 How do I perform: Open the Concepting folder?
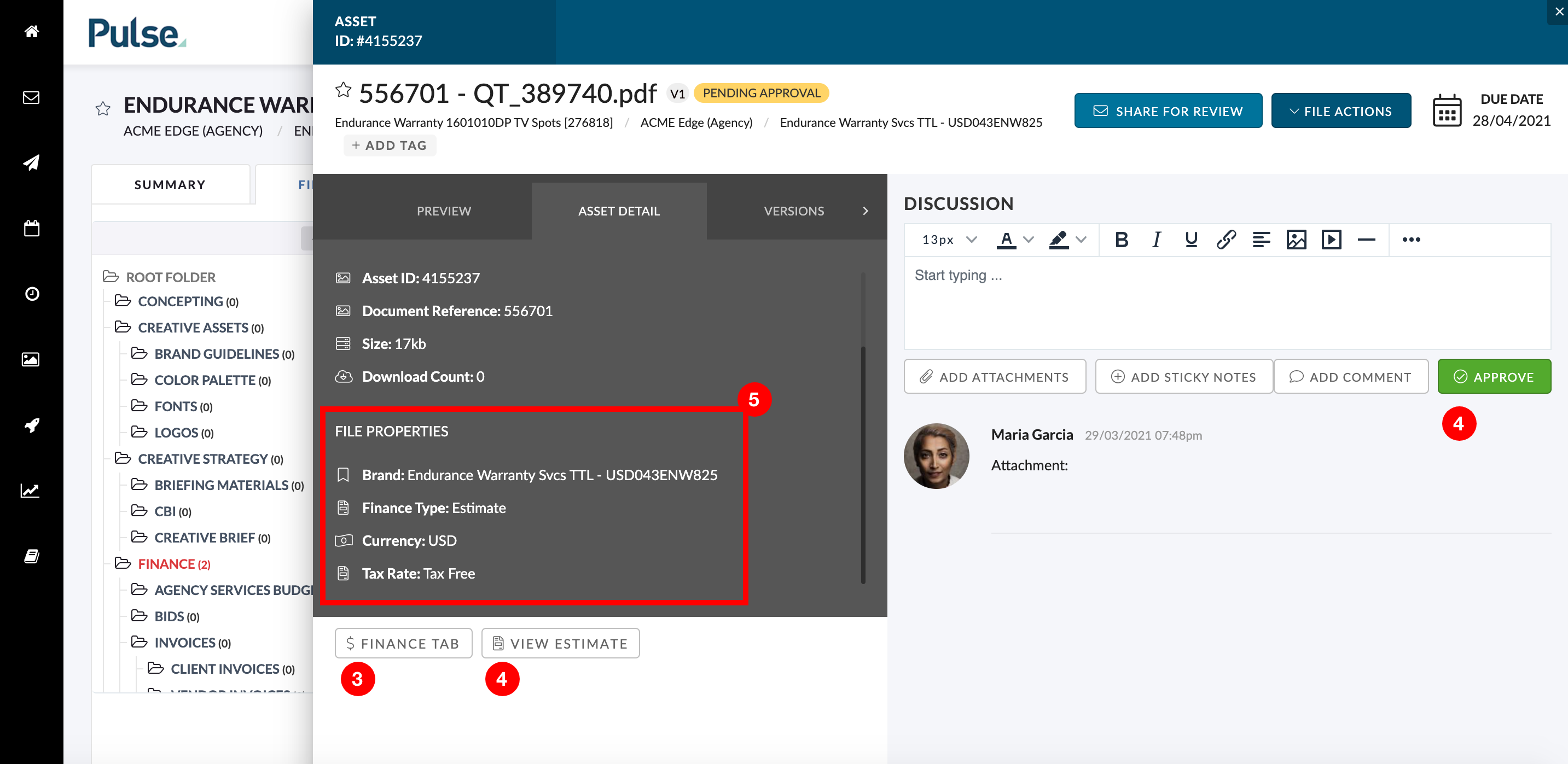coord(177,302)
